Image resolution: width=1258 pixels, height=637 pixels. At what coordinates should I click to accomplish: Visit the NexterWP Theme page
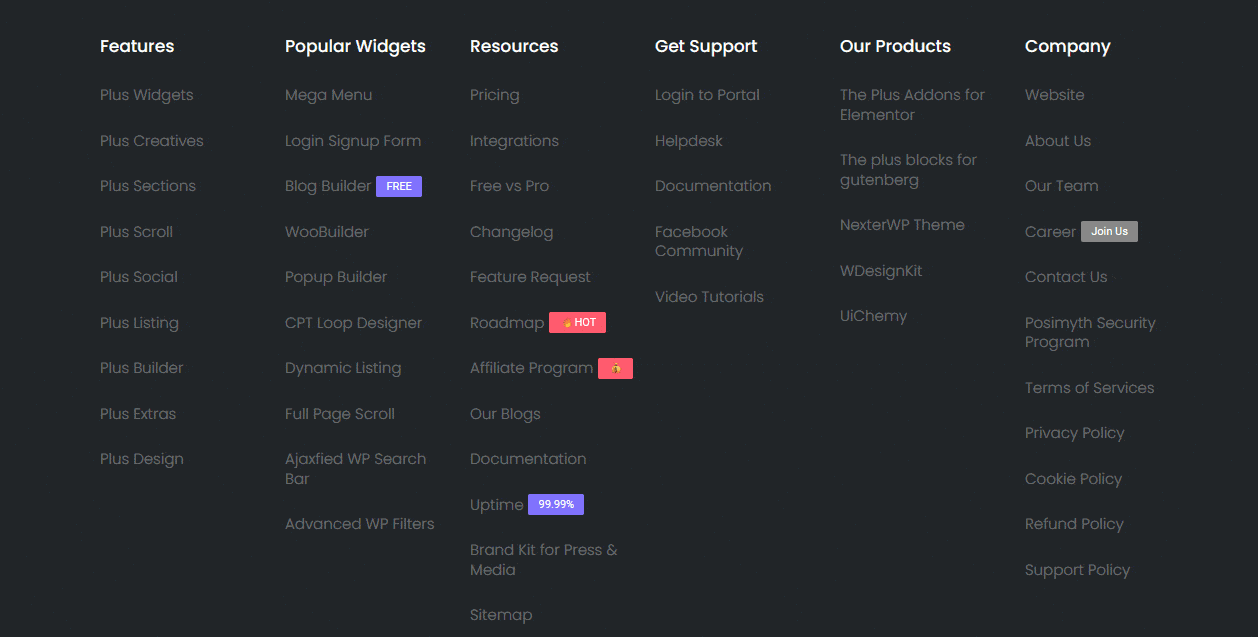903,224
